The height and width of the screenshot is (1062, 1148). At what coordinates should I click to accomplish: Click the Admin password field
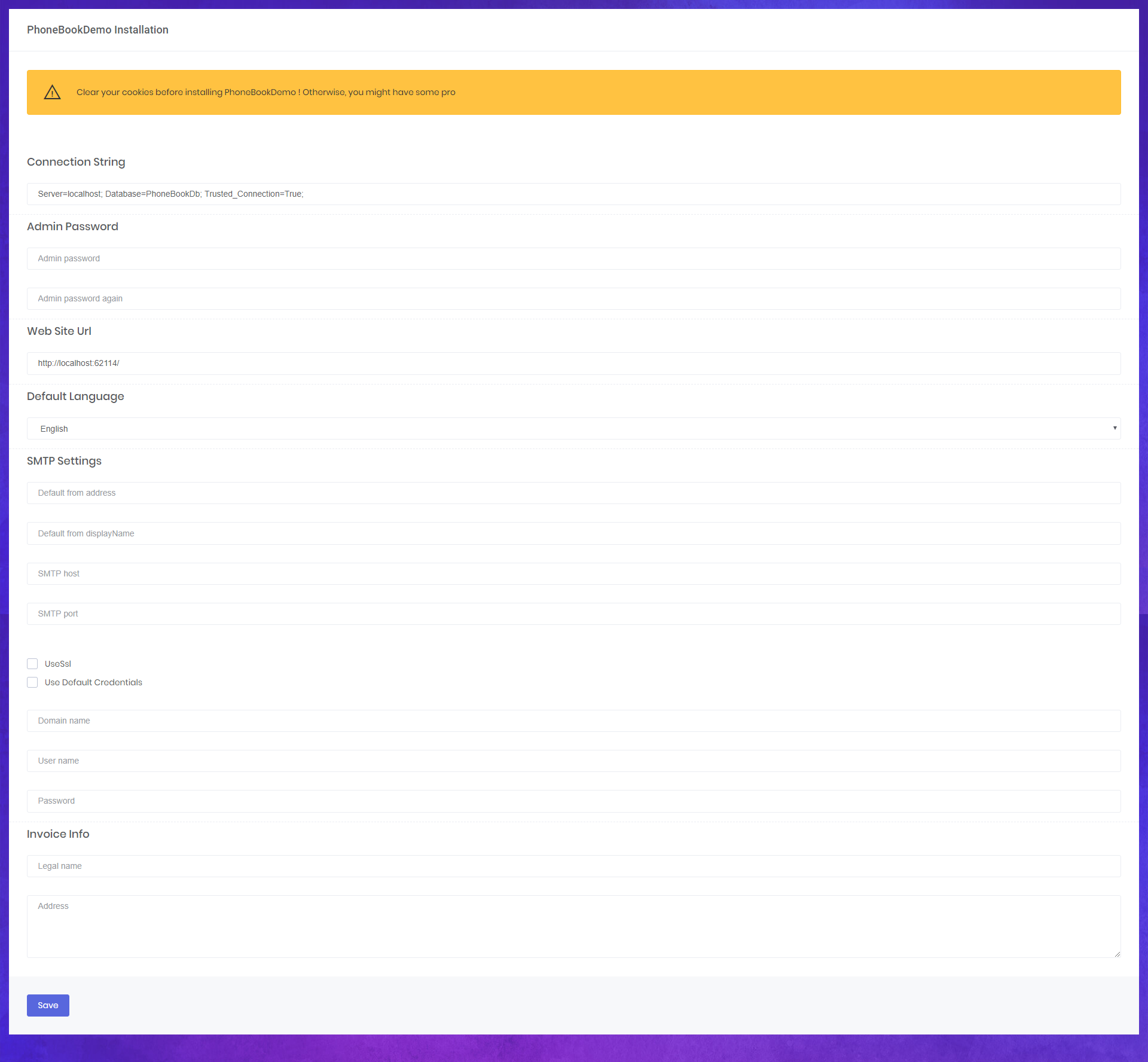pyautogui.click(x=573, y=258)
